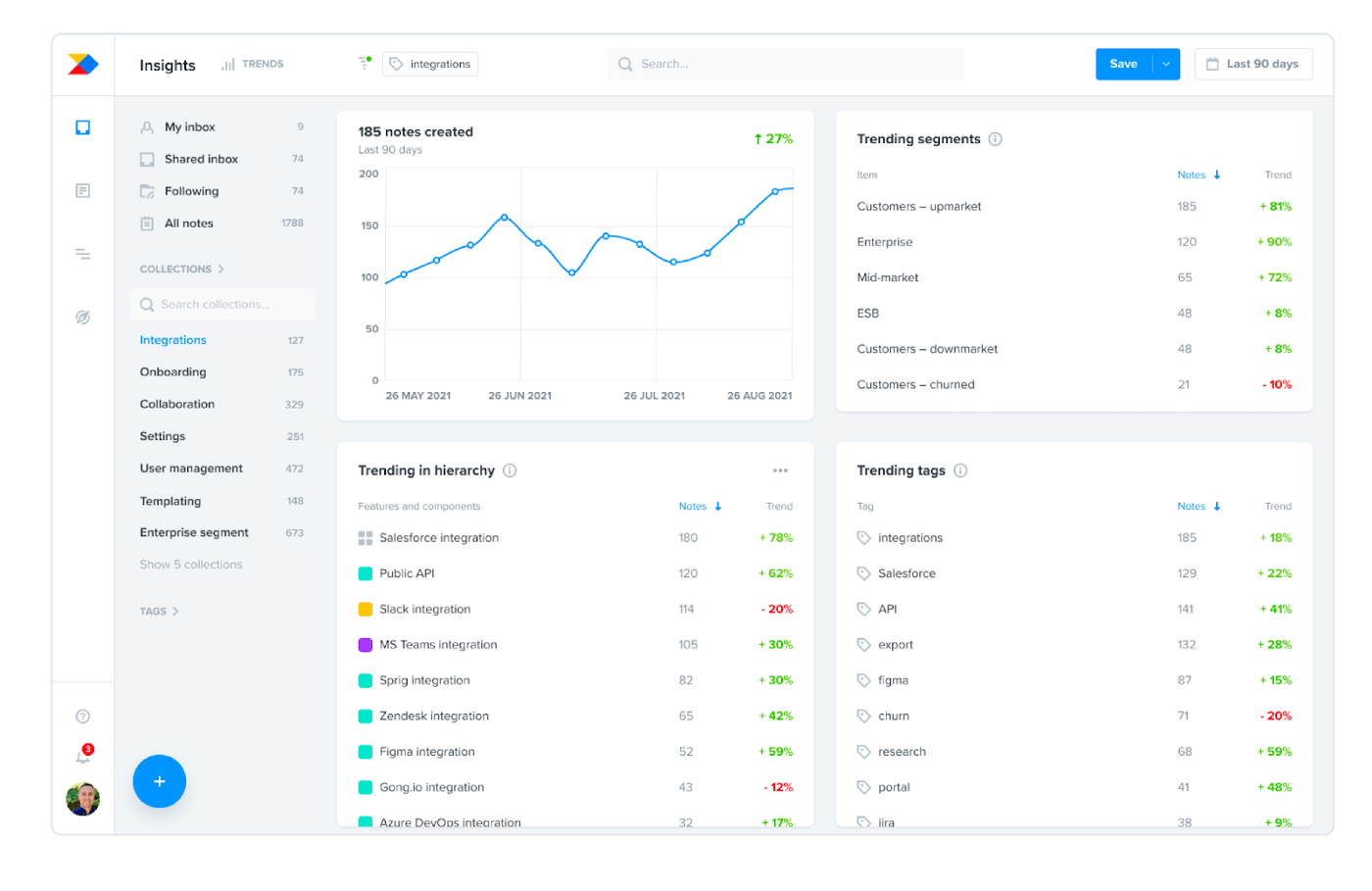Select the Onboarding collection
The width and height of the screenshot is (1372, 891).
(222, 372)
